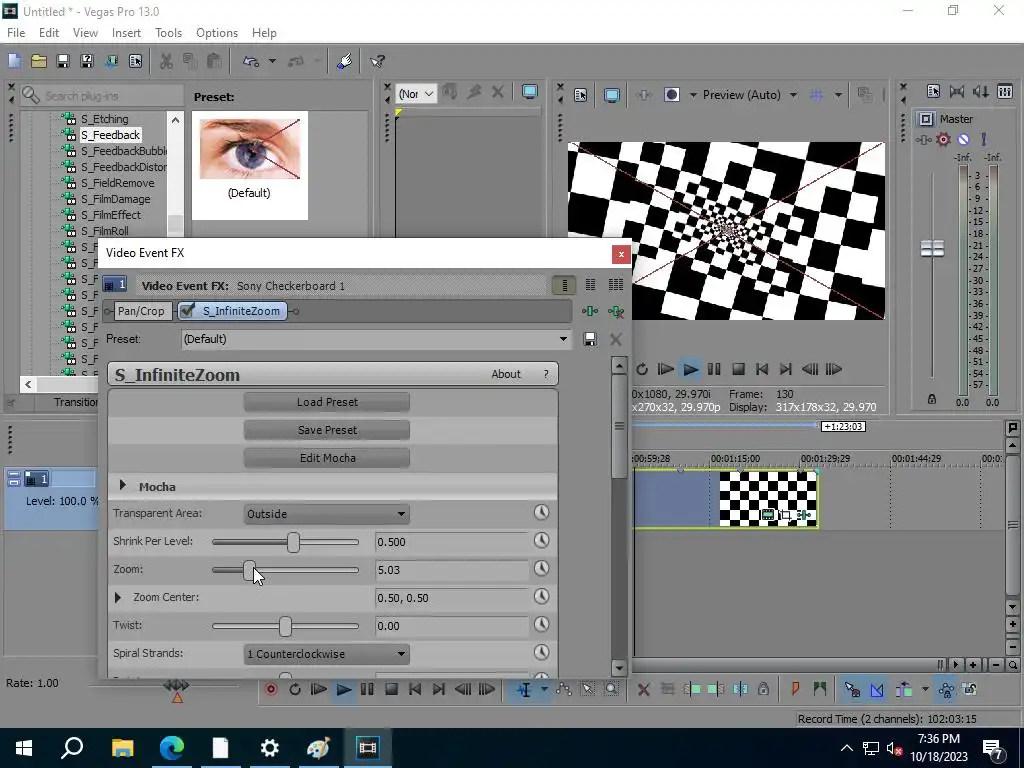The image size is (1024, 768).
Task: Save the FX preset with floppy icon
Action: (590, 339)
